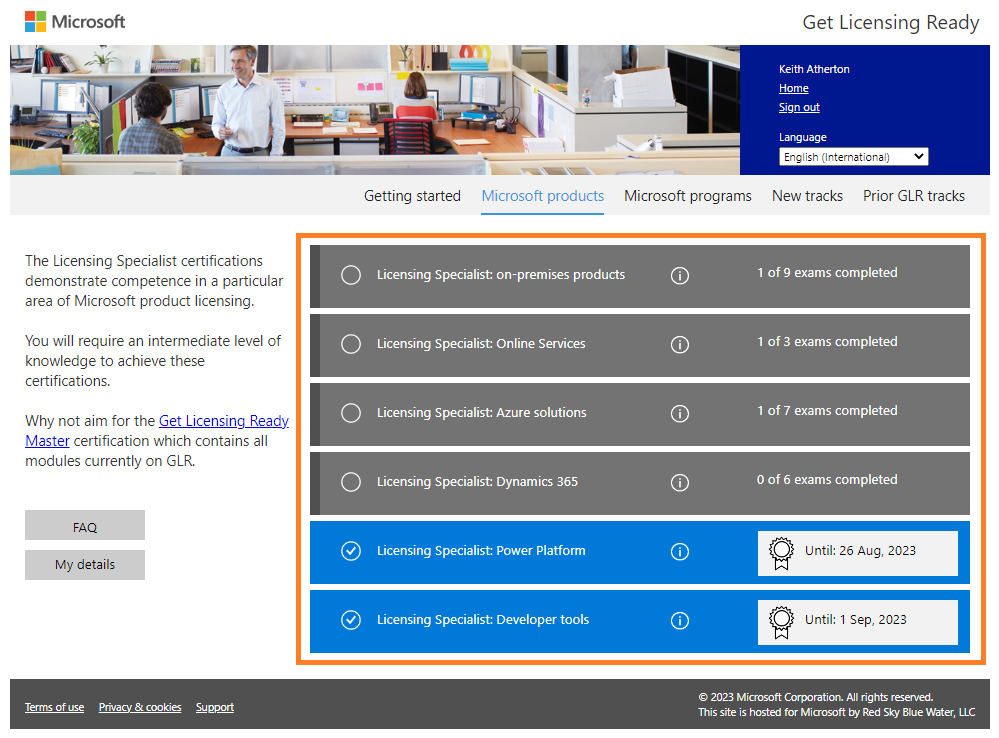The width and height of the screenshot is (999, 738).
Task: Click info icon beside Dynamics 365
Action: pyautogui.click(x=680, y=482)
